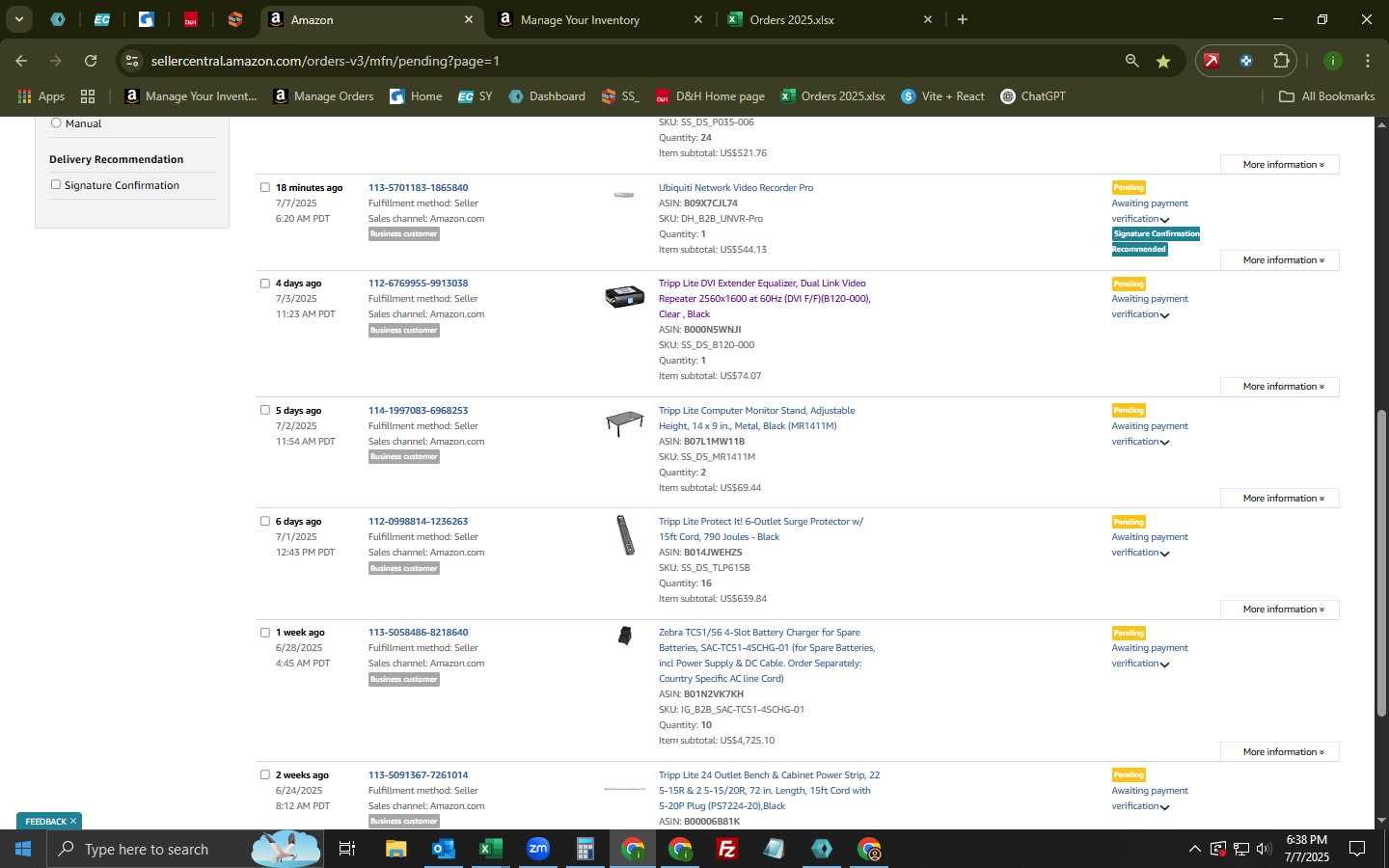This screenshot has height=868, width=1389.
Task: Open Chrome three-dot menu
Action: [1367, 61]
